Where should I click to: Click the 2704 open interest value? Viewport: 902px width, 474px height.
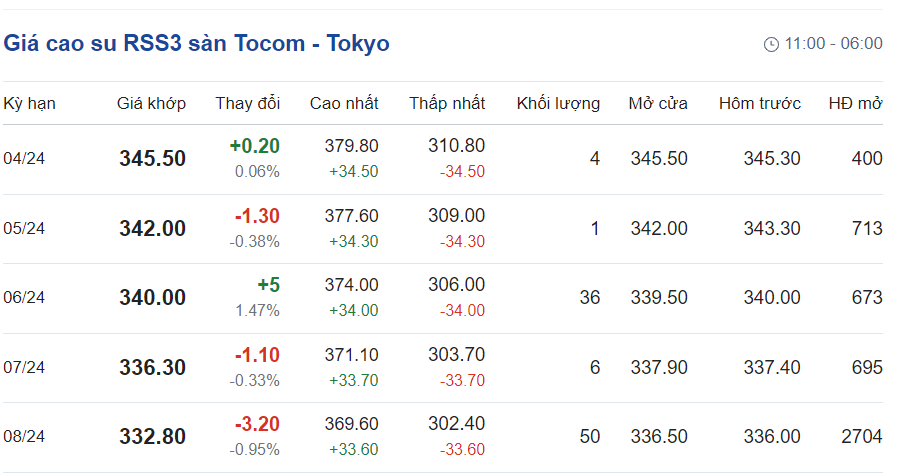(x=862, y=437)
